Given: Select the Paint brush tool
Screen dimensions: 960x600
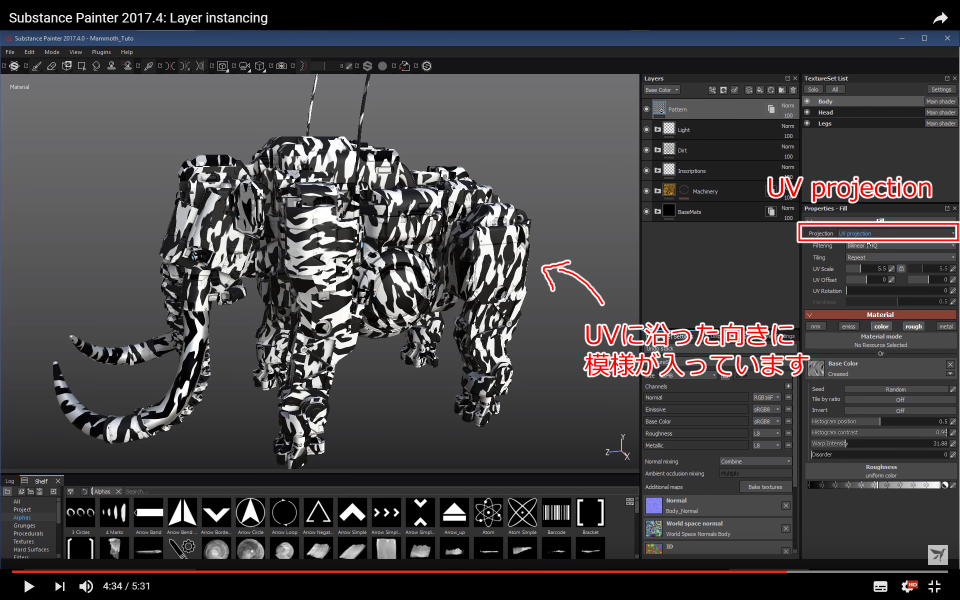Looking at the screenshot, I should 37,66.
